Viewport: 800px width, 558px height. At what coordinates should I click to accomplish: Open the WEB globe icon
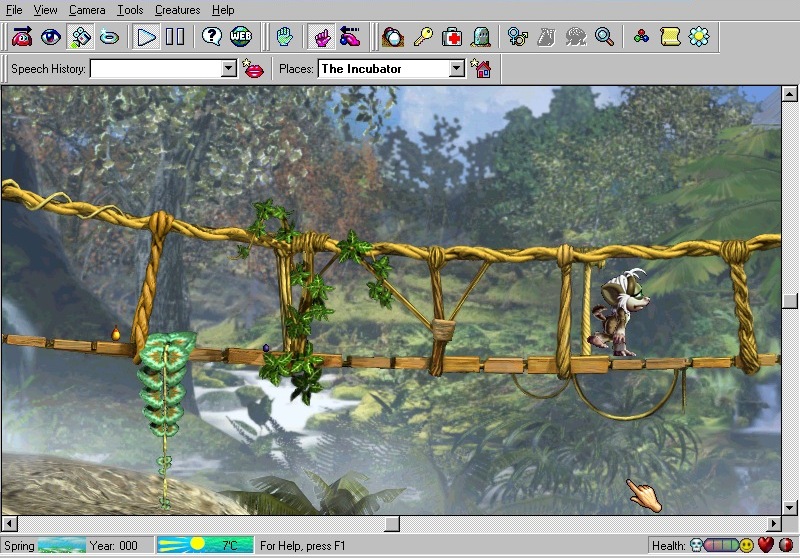point(241,37)
